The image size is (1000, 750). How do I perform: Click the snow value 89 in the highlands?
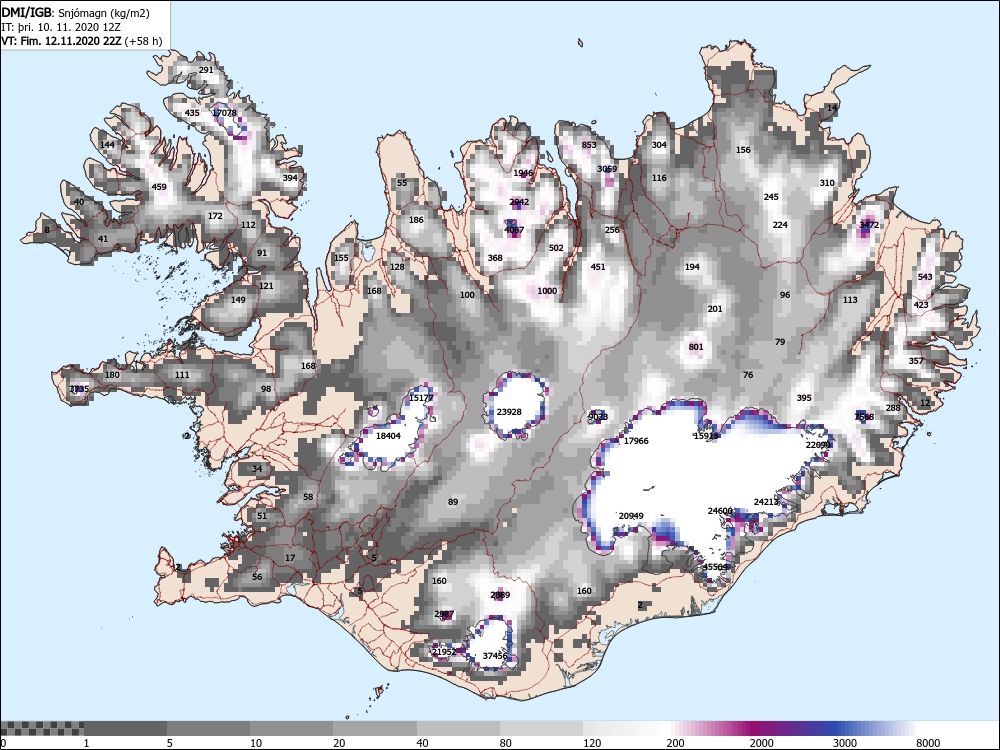point(453,502)
